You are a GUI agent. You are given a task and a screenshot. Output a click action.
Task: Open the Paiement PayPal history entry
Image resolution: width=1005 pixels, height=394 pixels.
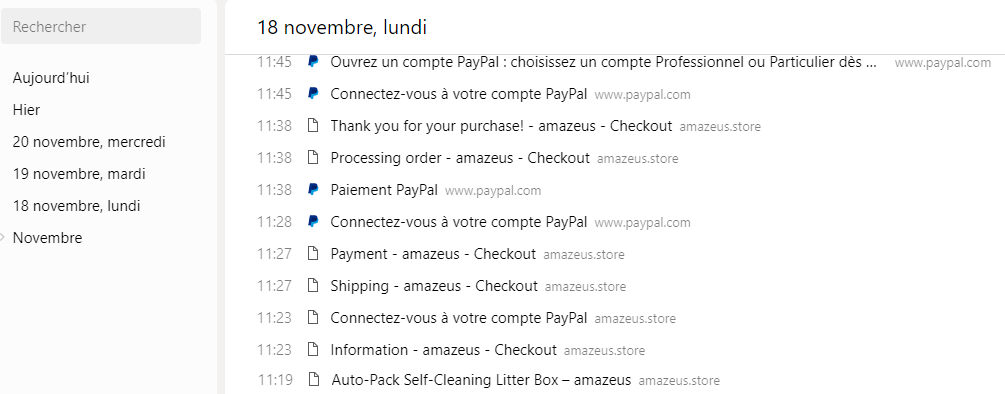click(x=384, y=190)
